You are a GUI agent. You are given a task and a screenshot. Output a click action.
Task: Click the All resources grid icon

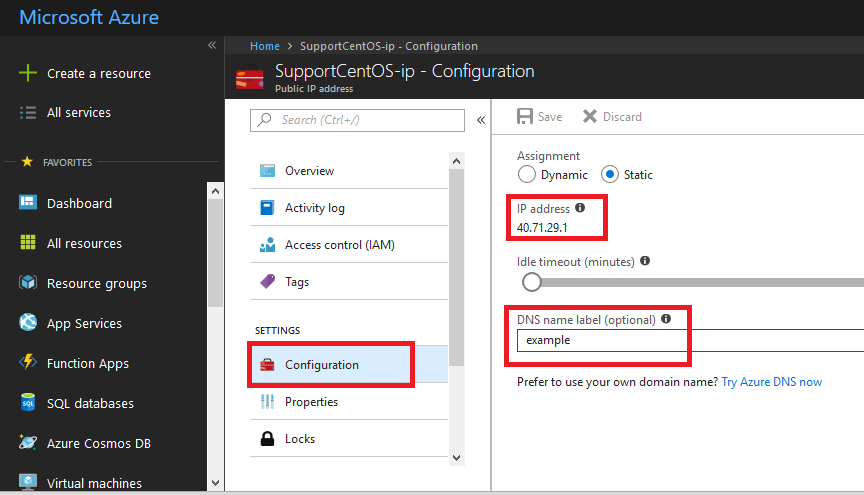pos(28,243)
